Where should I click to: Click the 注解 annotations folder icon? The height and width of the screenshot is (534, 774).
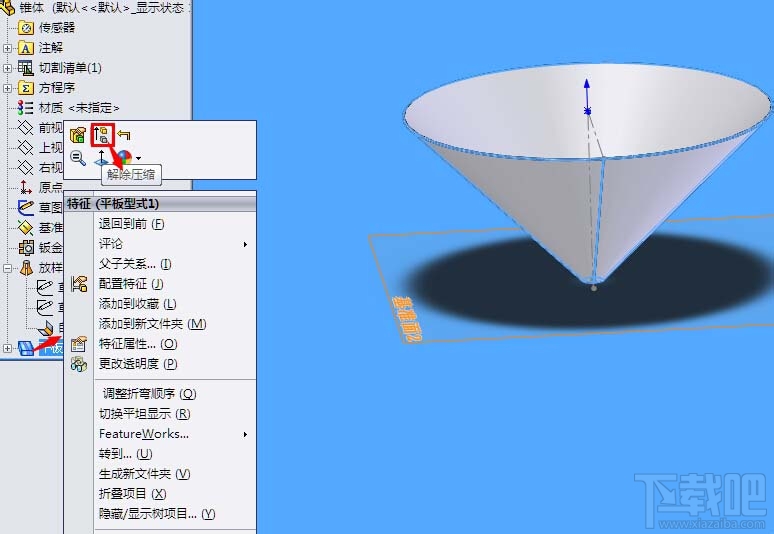[x=26, y=48]
